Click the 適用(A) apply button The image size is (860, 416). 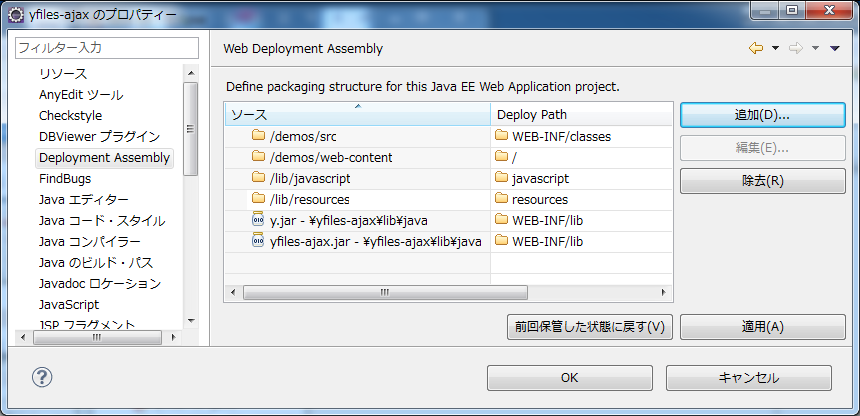[x=755, y=327]
